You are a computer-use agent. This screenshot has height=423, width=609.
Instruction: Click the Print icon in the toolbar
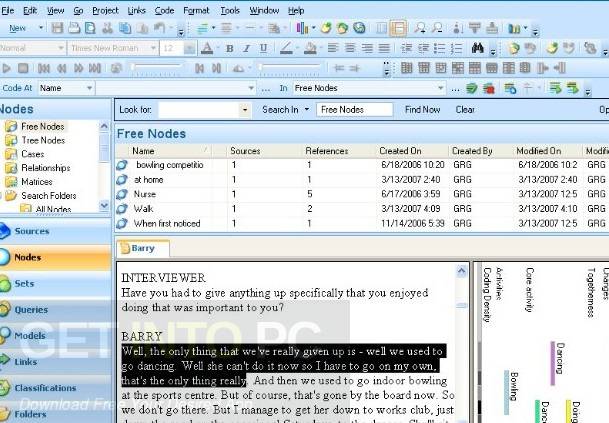(74, 28)
